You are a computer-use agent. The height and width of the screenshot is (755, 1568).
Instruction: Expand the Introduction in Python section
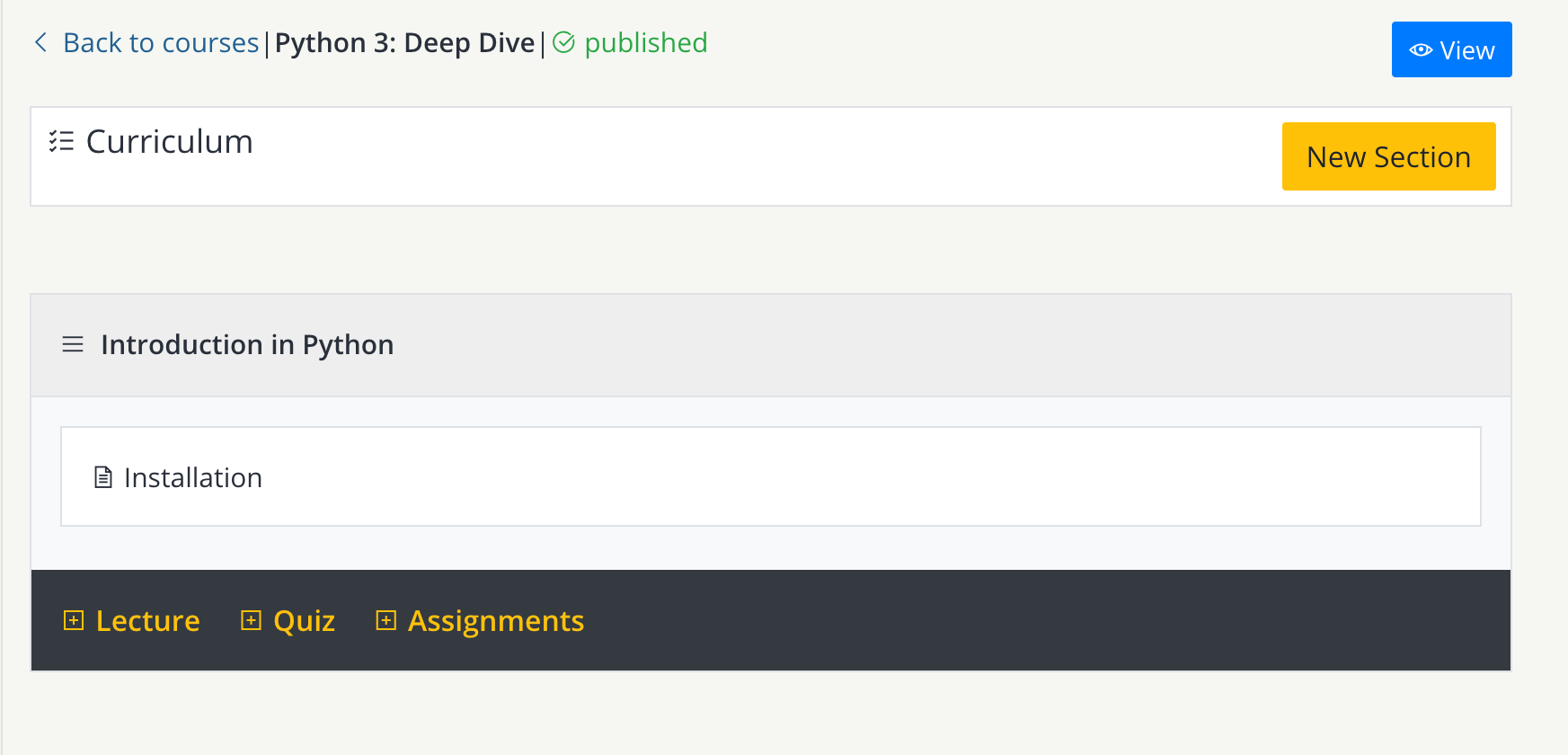coord(247,345)
